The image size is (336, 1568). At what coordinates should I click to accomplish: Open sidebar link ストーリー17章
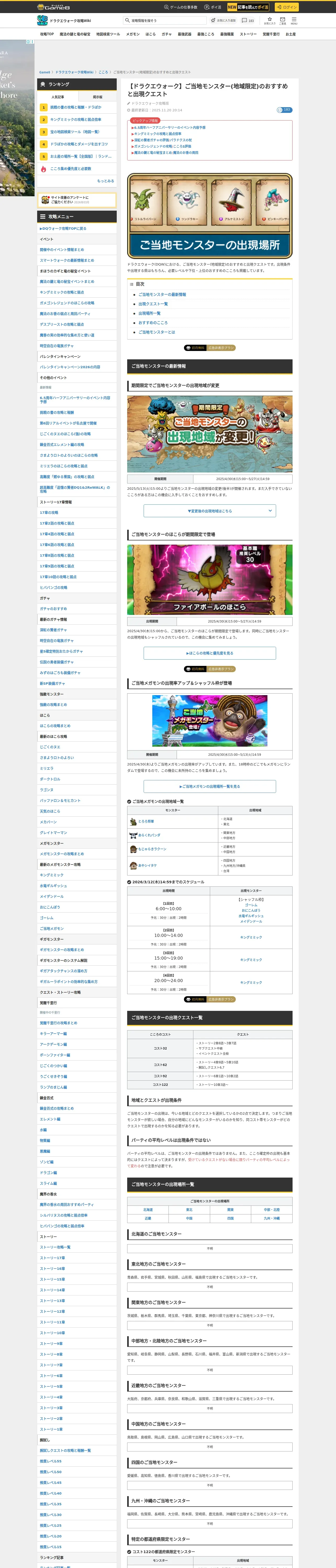point(52,1258)
